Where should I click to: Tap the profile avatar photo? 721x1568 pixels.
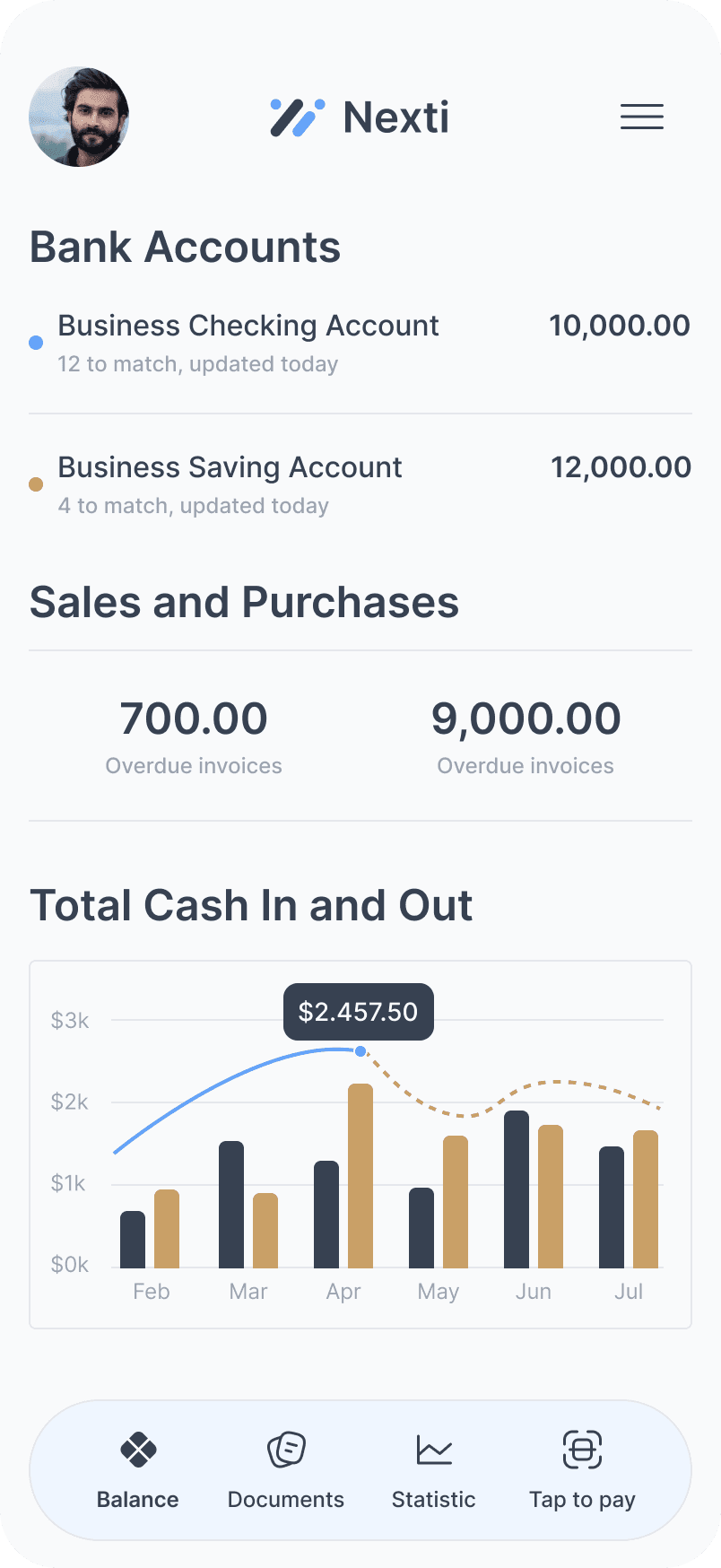(79, 117)
